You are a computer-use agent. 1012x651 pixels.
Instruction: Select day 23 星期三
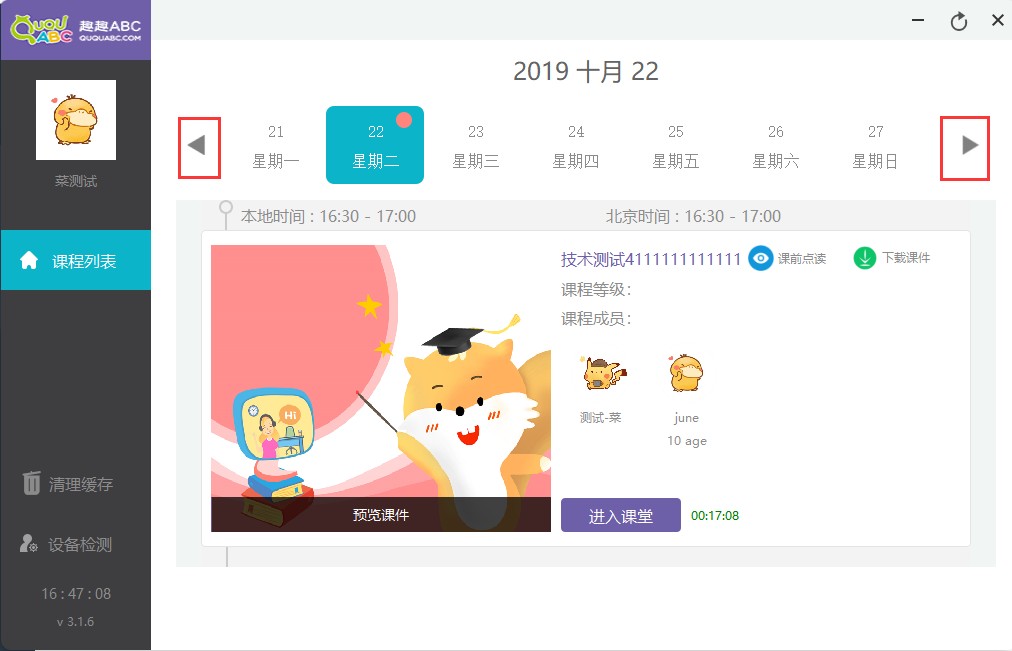coord(476,146)
